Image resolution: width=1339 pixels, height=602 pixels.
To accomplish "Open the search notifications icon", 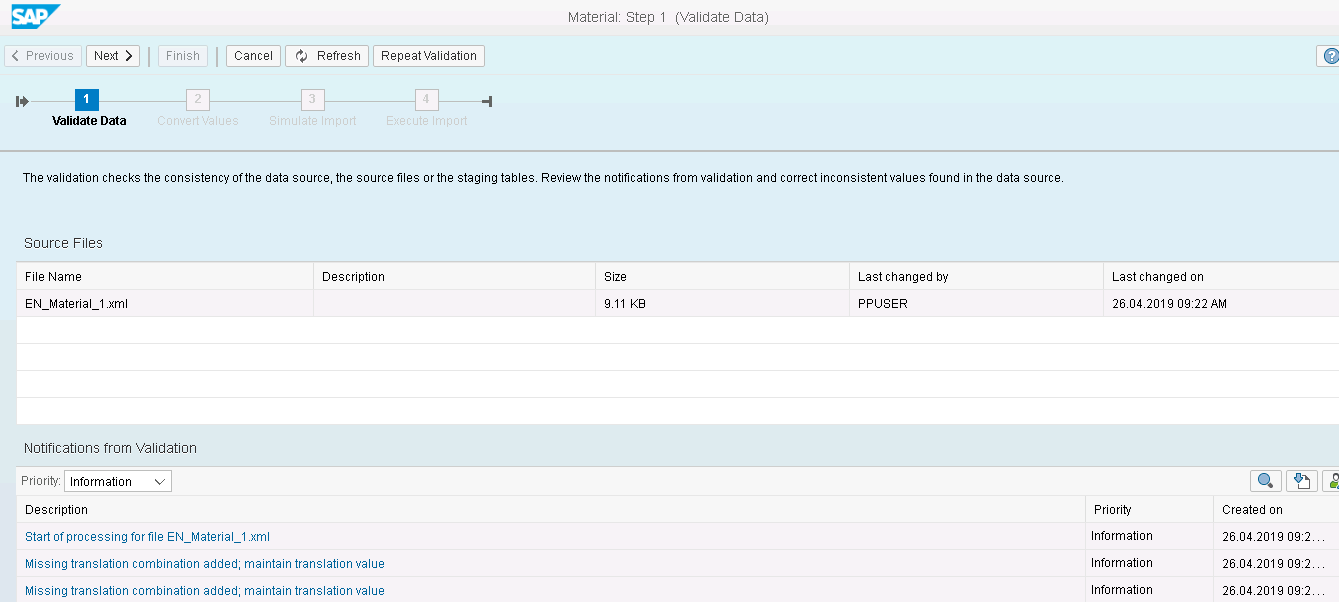I will pyautogui.click(x=1265, y=480).
